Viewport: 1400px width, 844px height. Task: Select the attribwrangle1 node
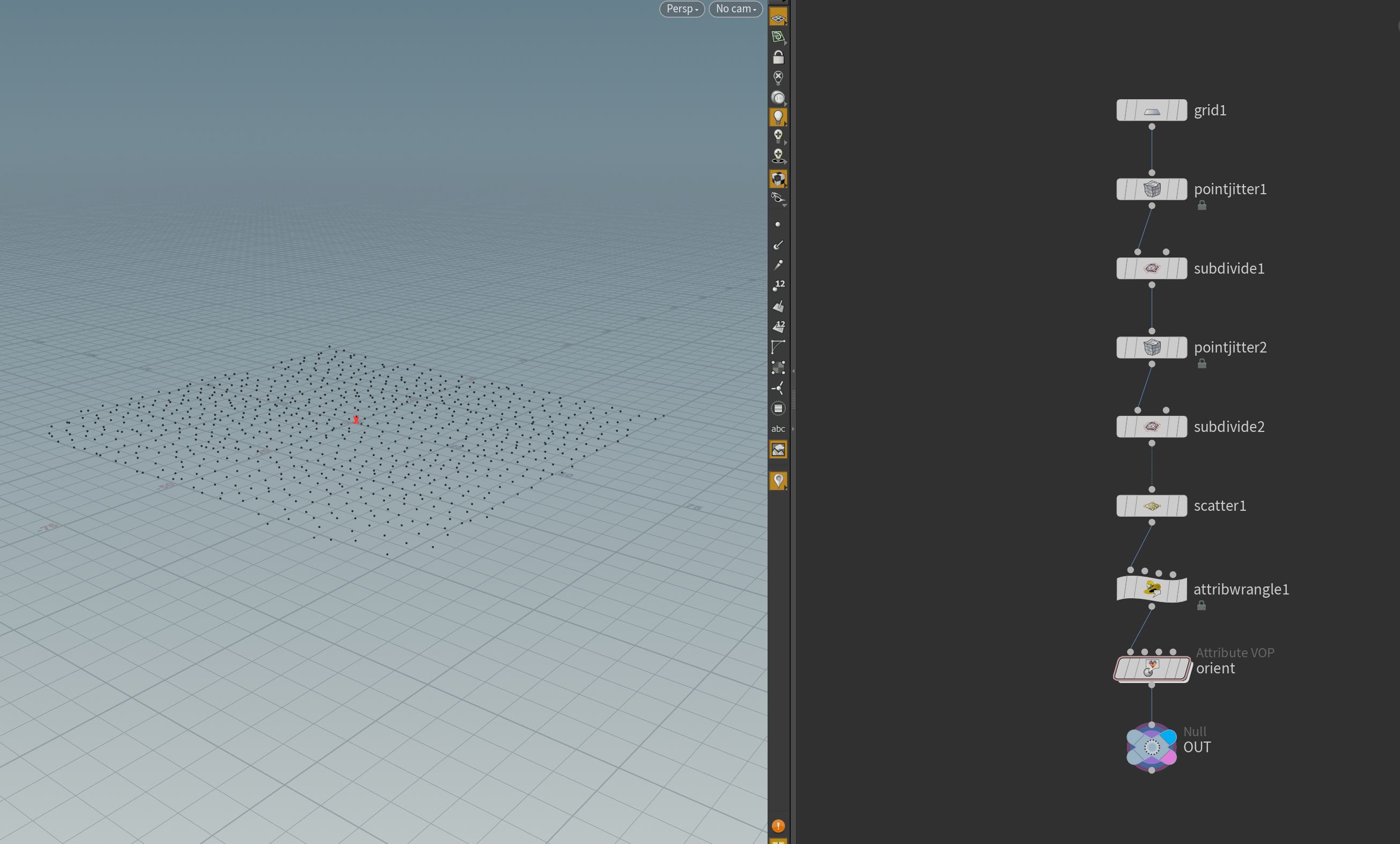coord(1151,589)
